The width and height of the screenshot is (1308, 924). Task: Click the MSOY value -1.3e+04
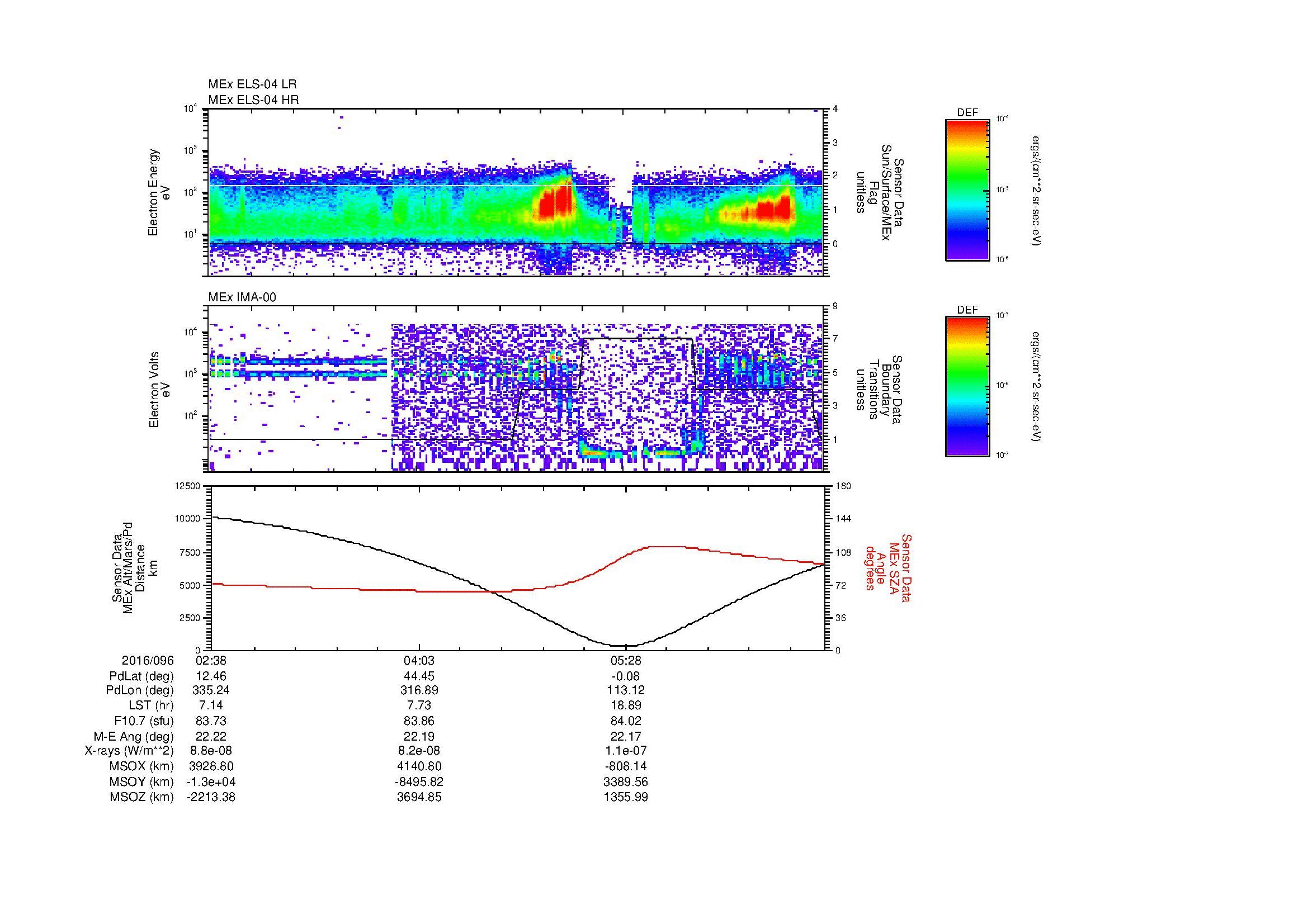click(211, 781)
